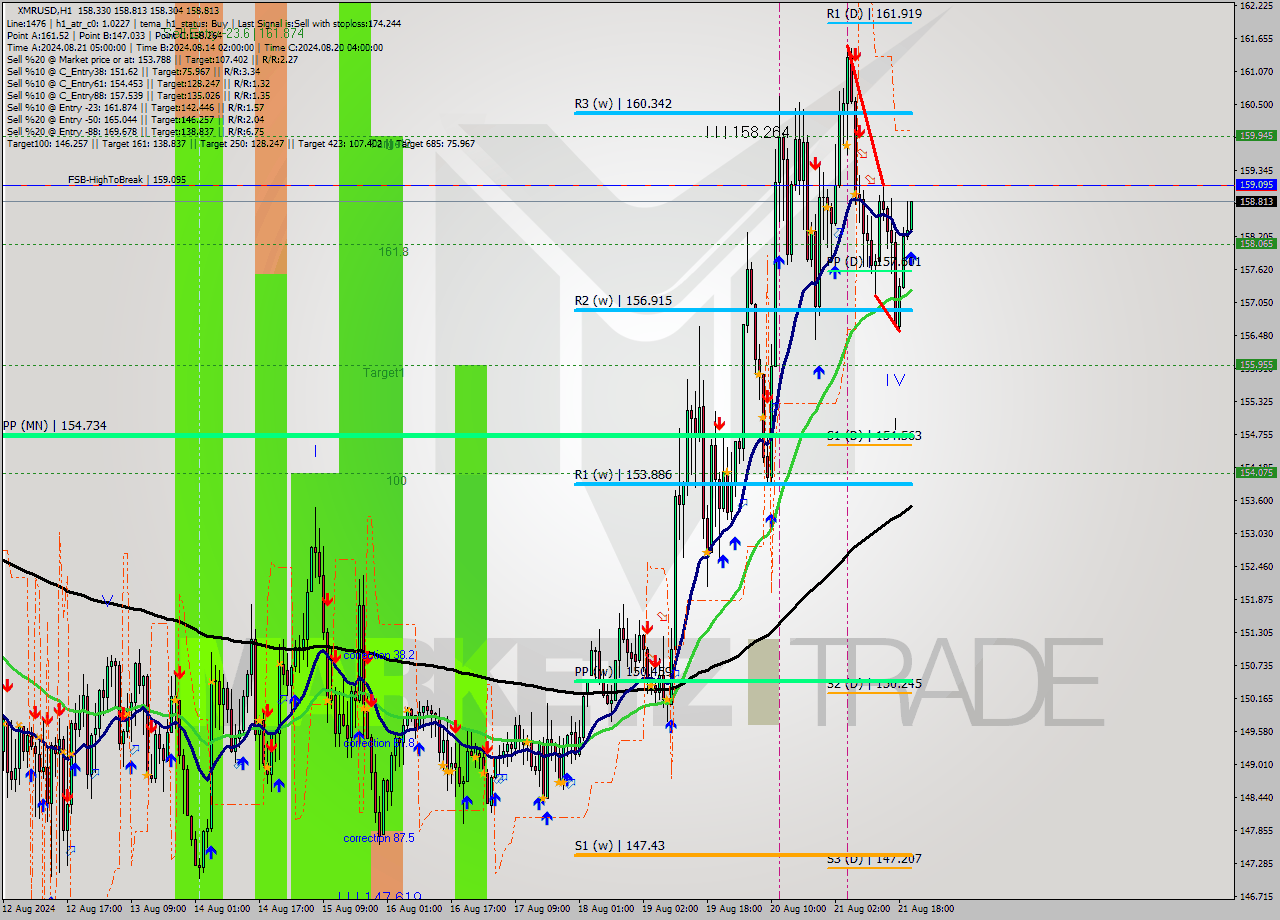This screenshot has width=1280, height=920.
Task: Select the correction 87.5 label
Action: [379, 838]
